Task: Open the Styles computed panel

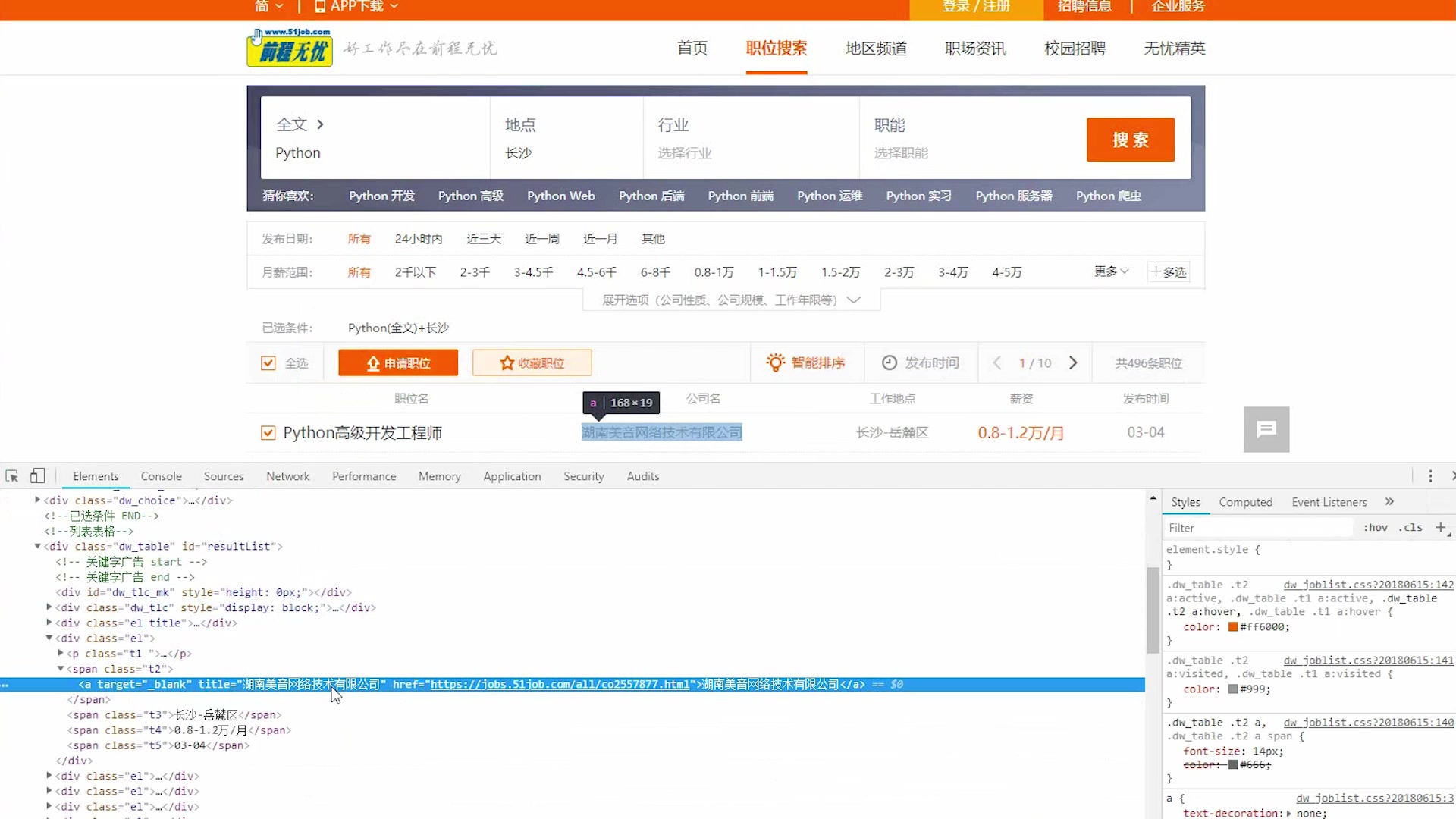Action: click(1245, 501)
